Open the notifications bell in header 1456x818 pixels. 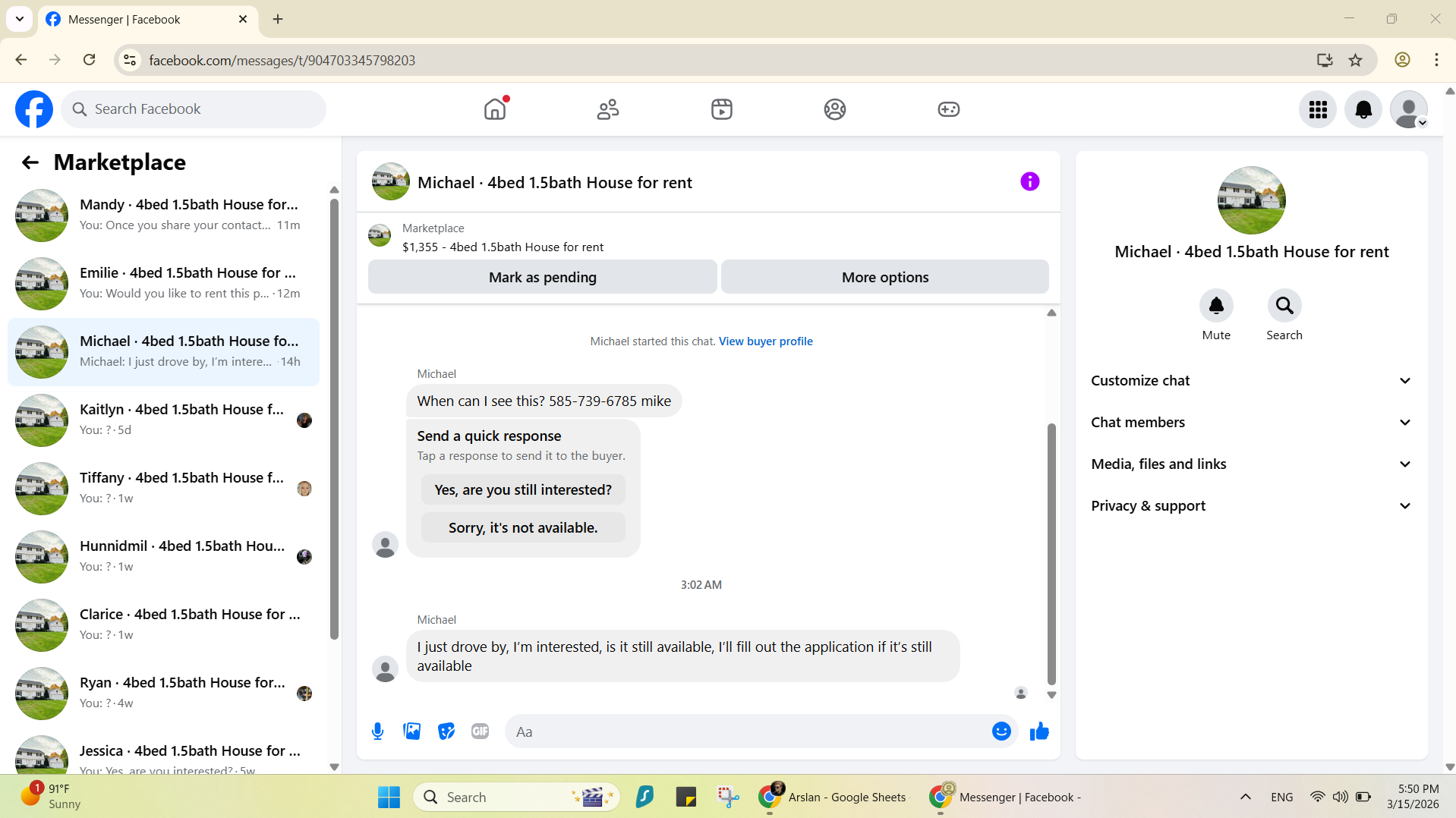1363,110
